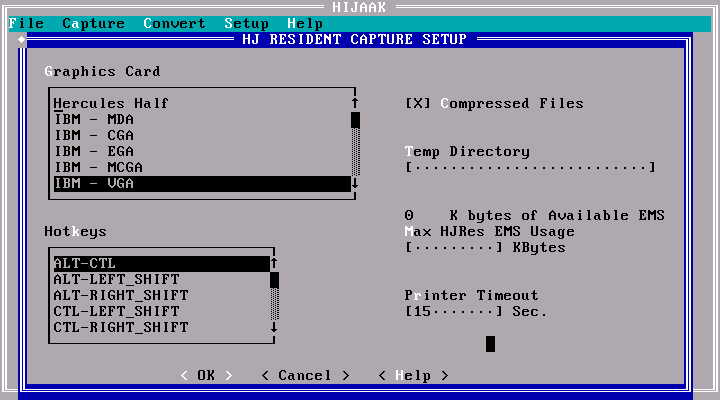Choose ALT-CTL hotkey
The image size is (720, 400).
click(162, 264)
